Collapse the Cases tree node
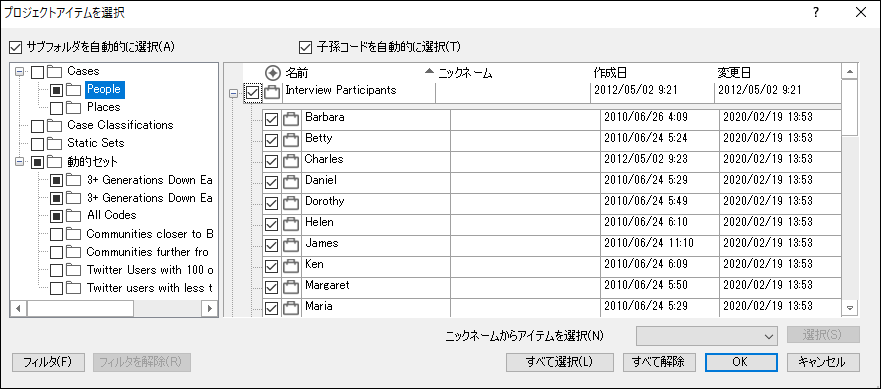The width and height of the screenshot is (881, 389). 20,71
